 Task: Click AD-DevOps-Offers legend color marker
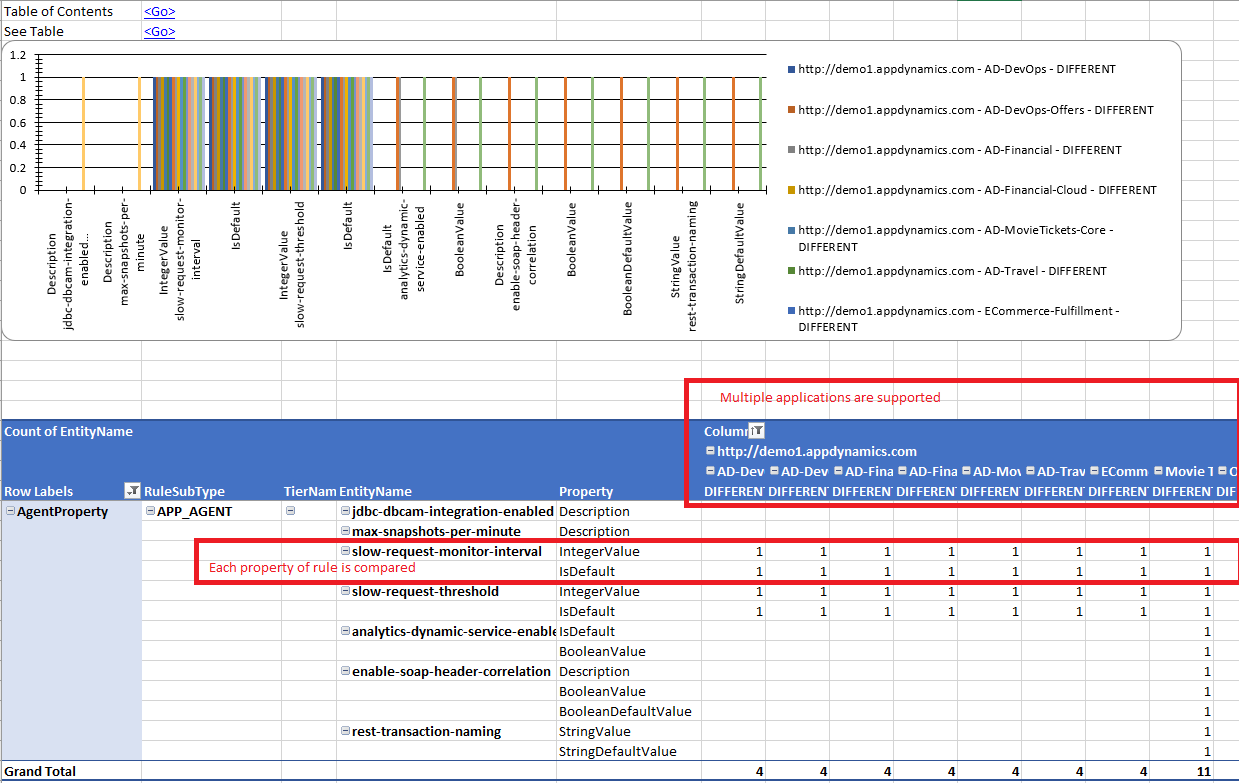coord(791,110)
